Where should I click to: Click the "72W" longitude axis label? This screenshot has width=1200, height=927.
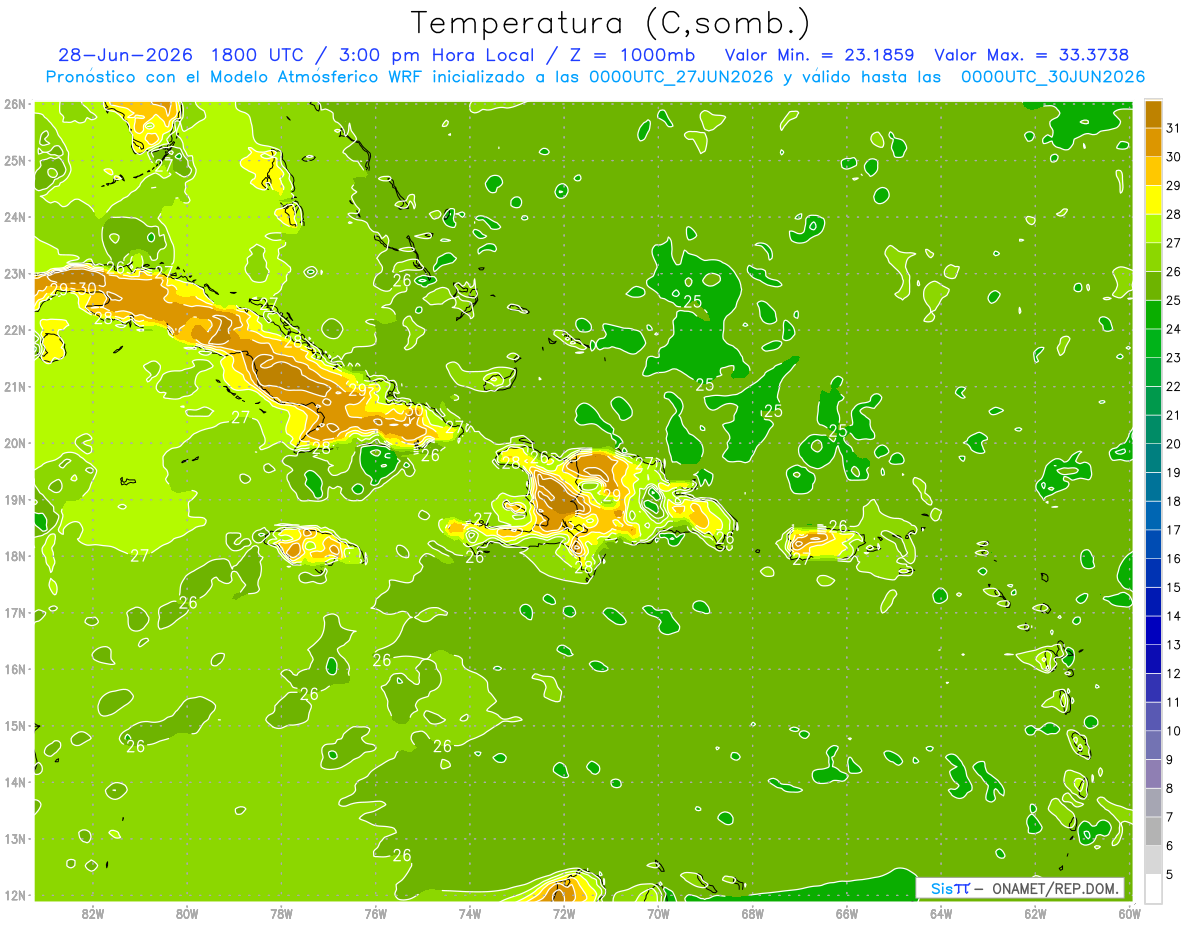click(x=564, y=913)
